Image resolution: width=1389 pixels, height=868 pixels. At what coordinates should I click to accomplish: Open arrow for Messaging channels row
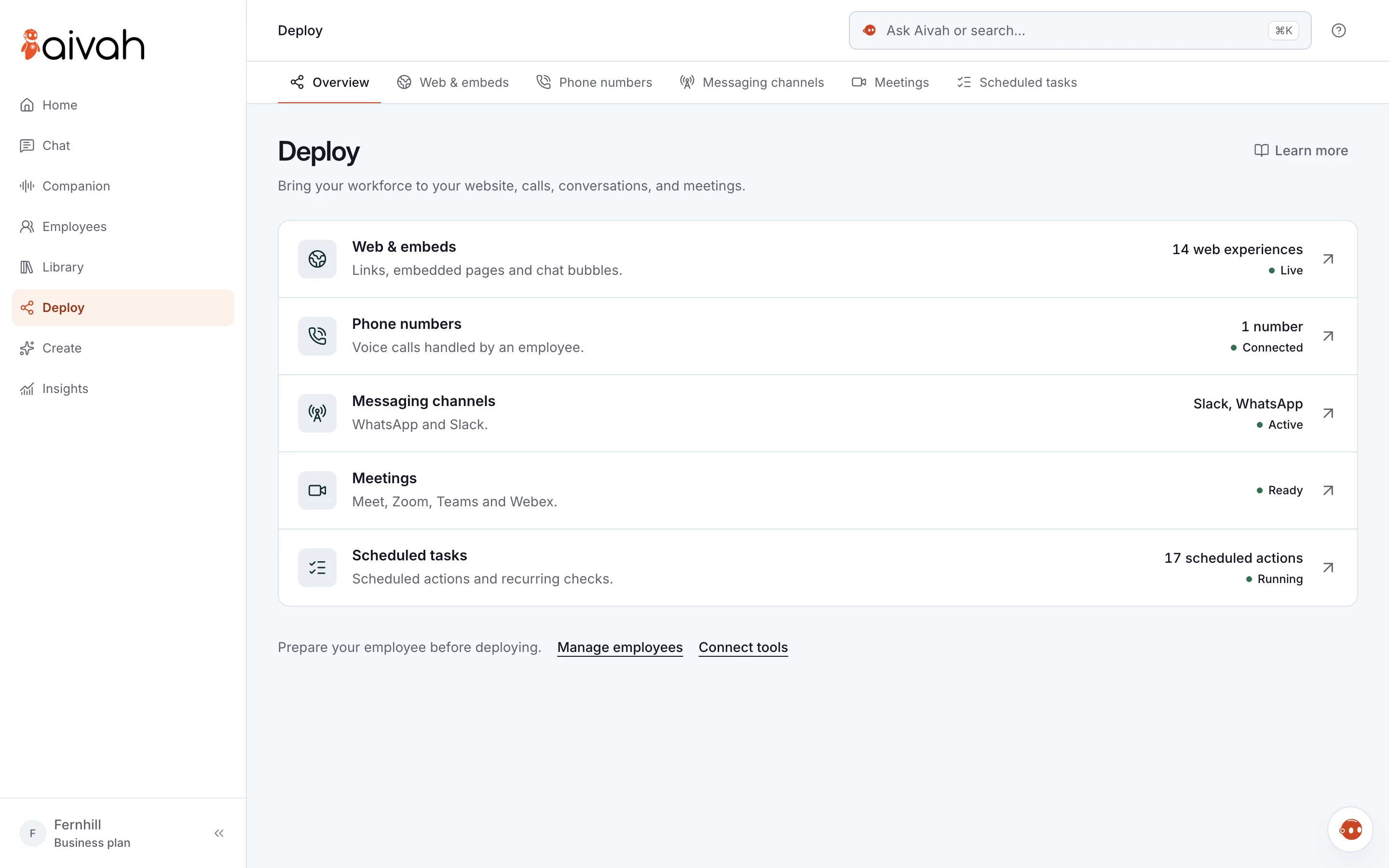tap(1328, 413)
